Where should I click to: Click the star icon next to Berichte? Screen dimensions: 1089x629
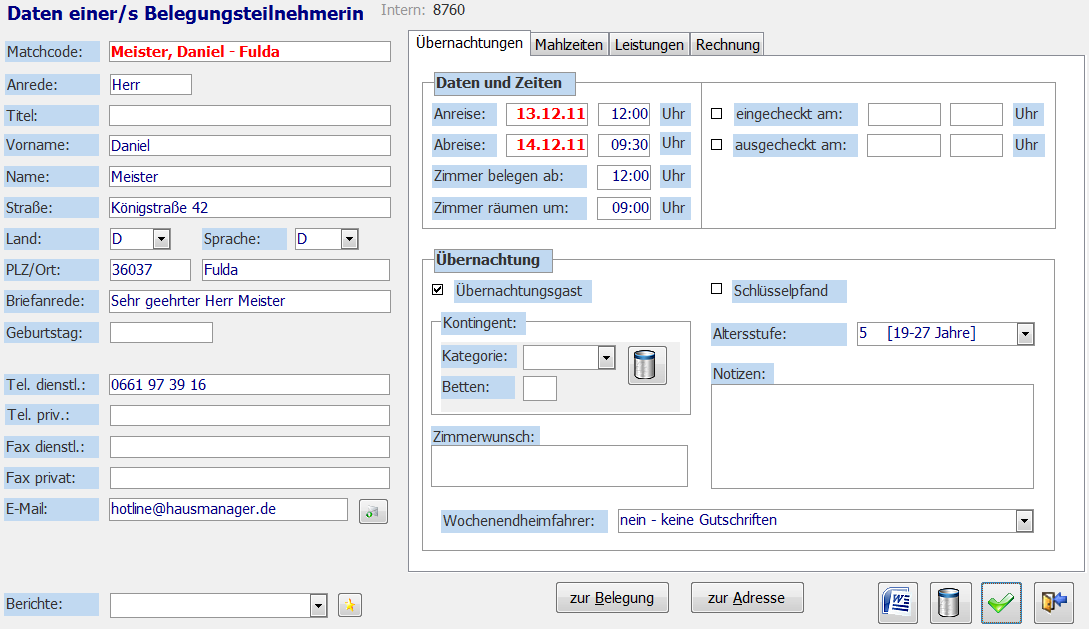(350, 605)
